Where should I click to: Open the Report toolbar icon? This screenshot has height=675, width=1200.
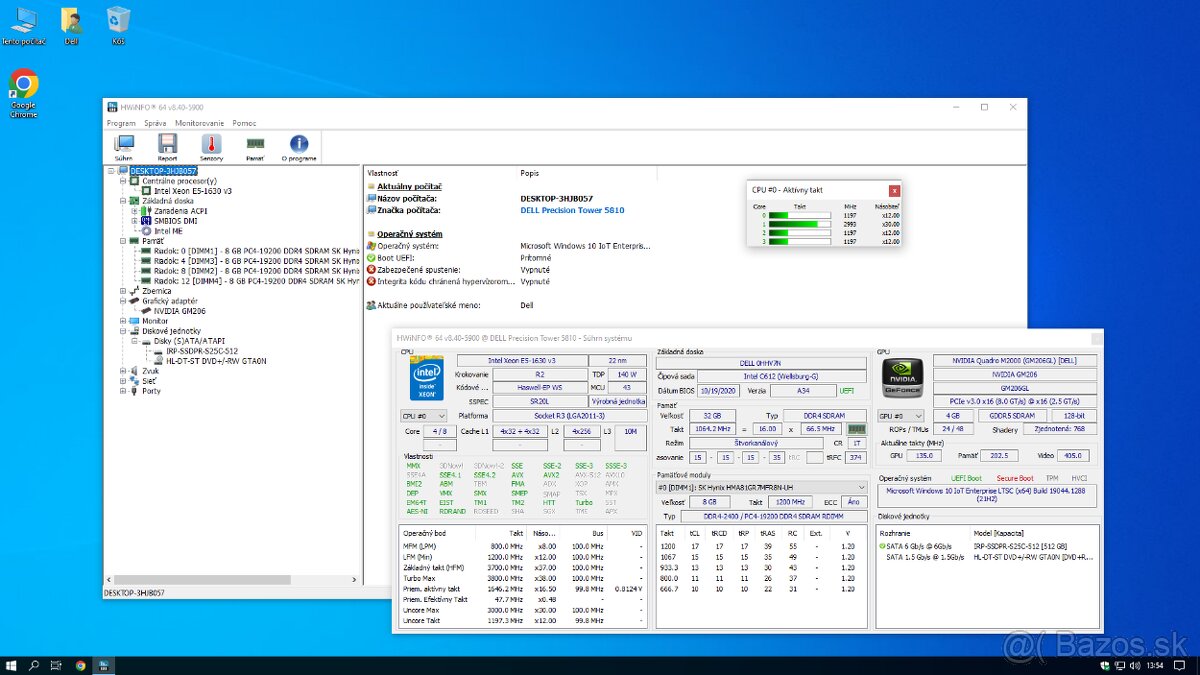click(x=166, y=142)
